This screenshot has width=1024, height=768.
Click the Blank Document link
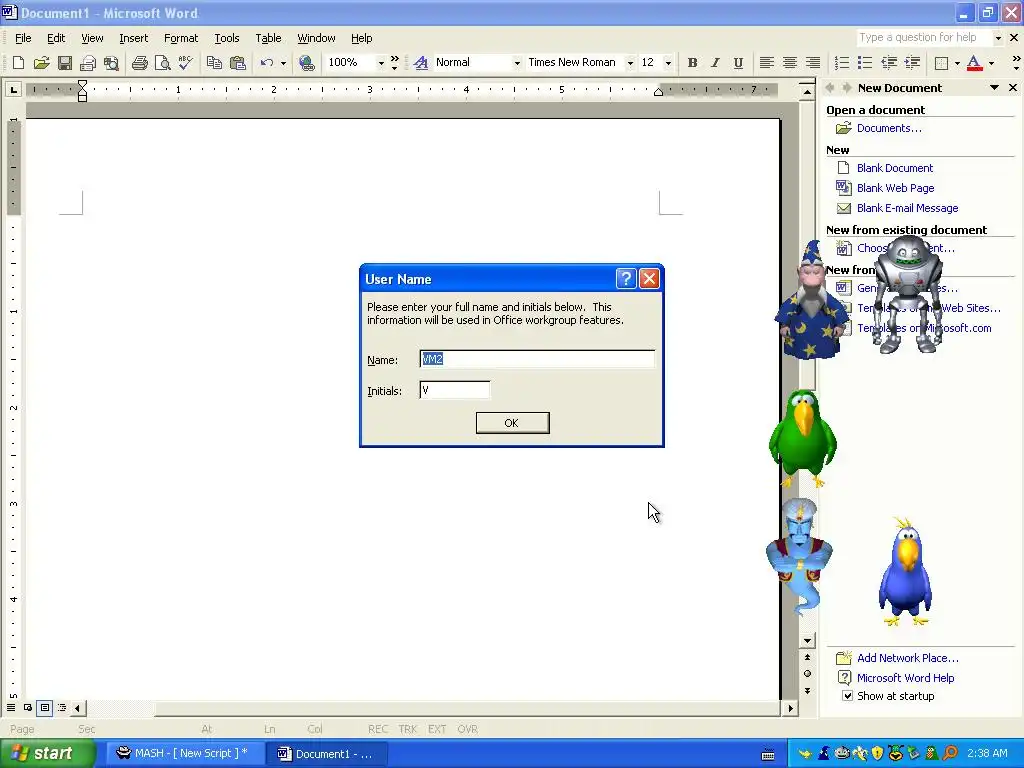click(895, 168)
